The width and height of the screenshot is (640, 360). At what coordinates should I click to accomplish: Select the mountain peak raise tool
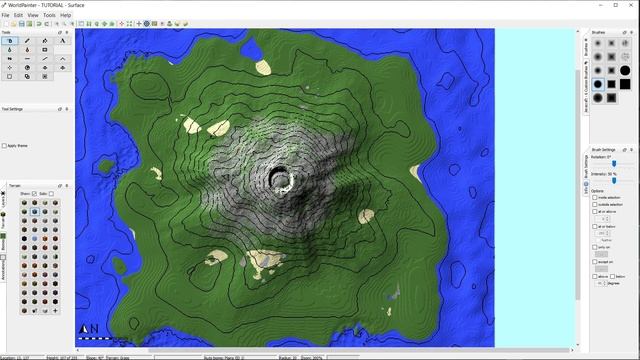[x=62, y=59]
